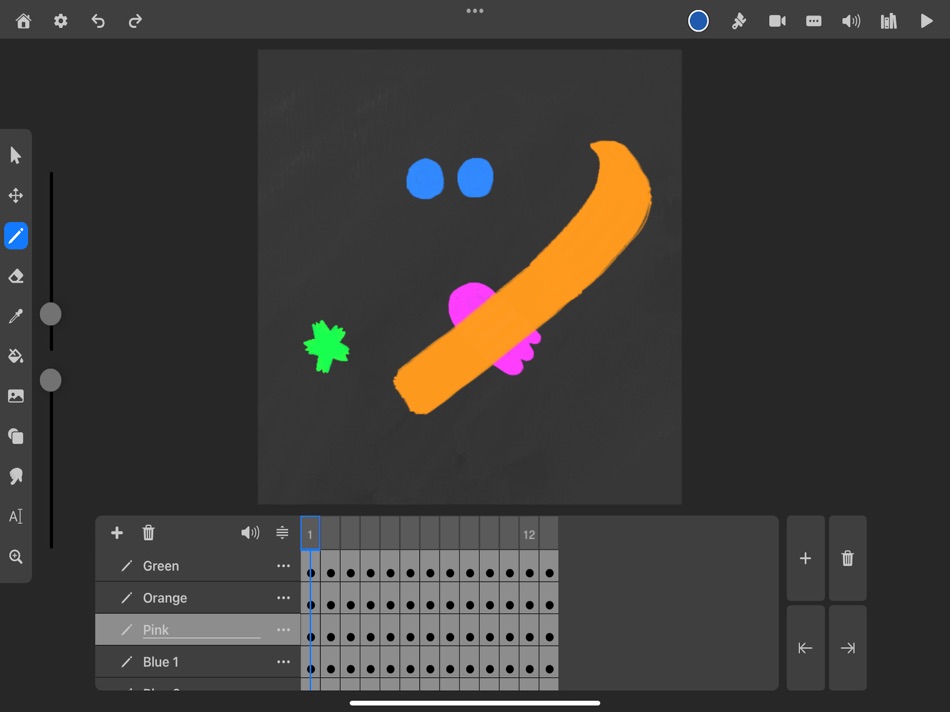The image size is (950, 712).
Task: Open options menu for Orange layer
Action: pos(283,597)
